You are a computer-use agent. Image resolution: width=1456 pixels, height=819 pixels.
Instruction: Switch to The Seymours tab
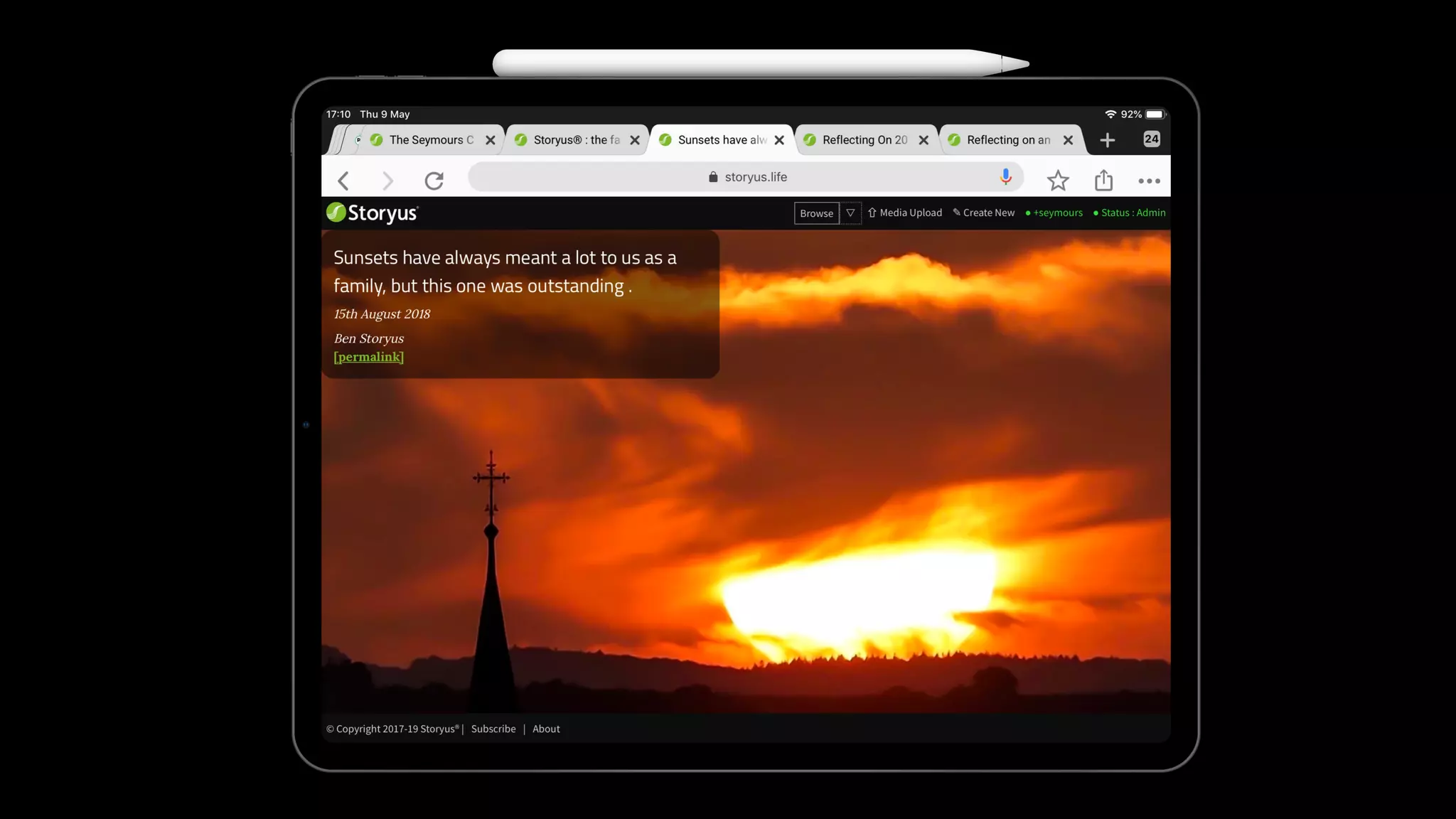click(430, 140)
